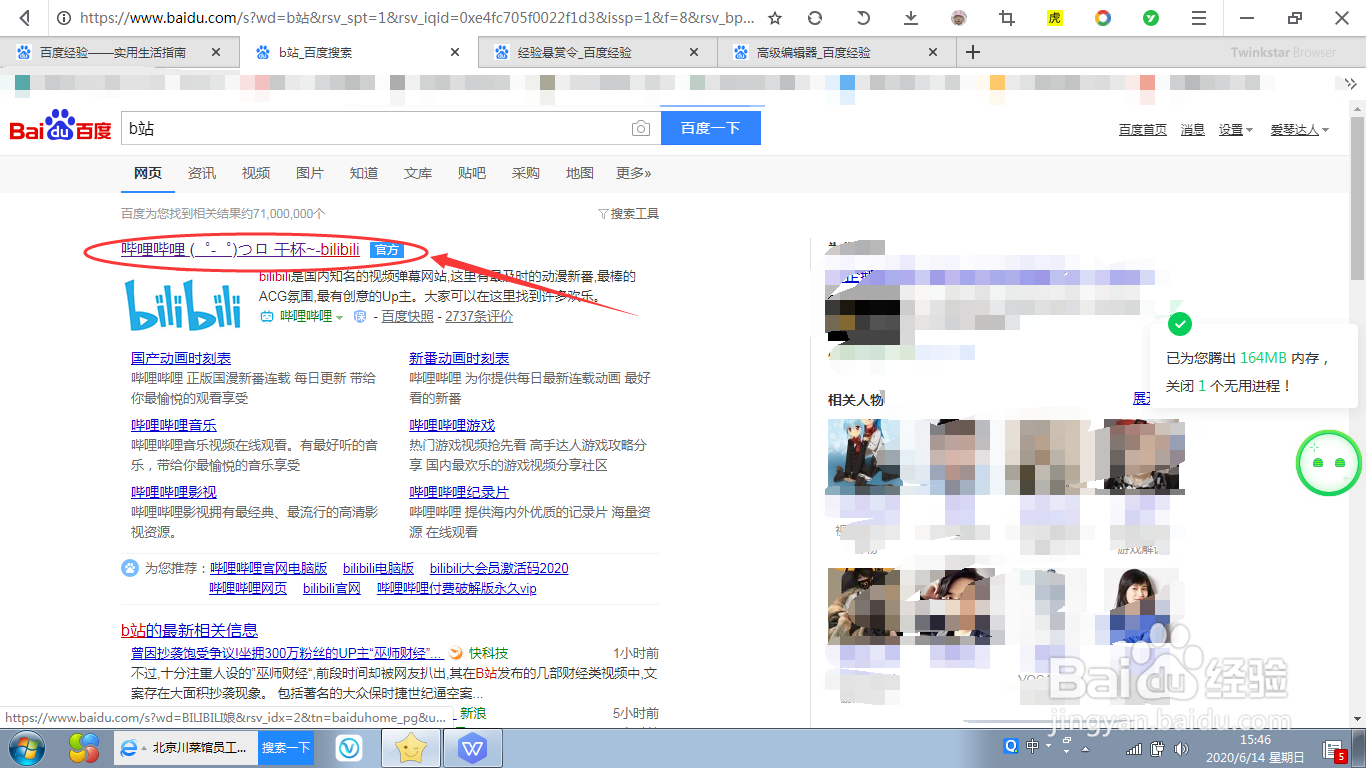Open the yellow star taskbar app

(x=411, y=747)
